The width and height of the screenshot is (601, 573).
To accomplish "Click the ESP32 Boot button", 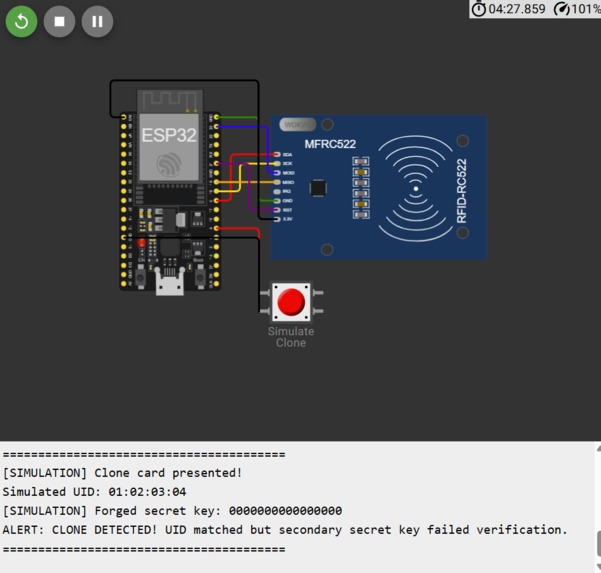I will [200, 277].
